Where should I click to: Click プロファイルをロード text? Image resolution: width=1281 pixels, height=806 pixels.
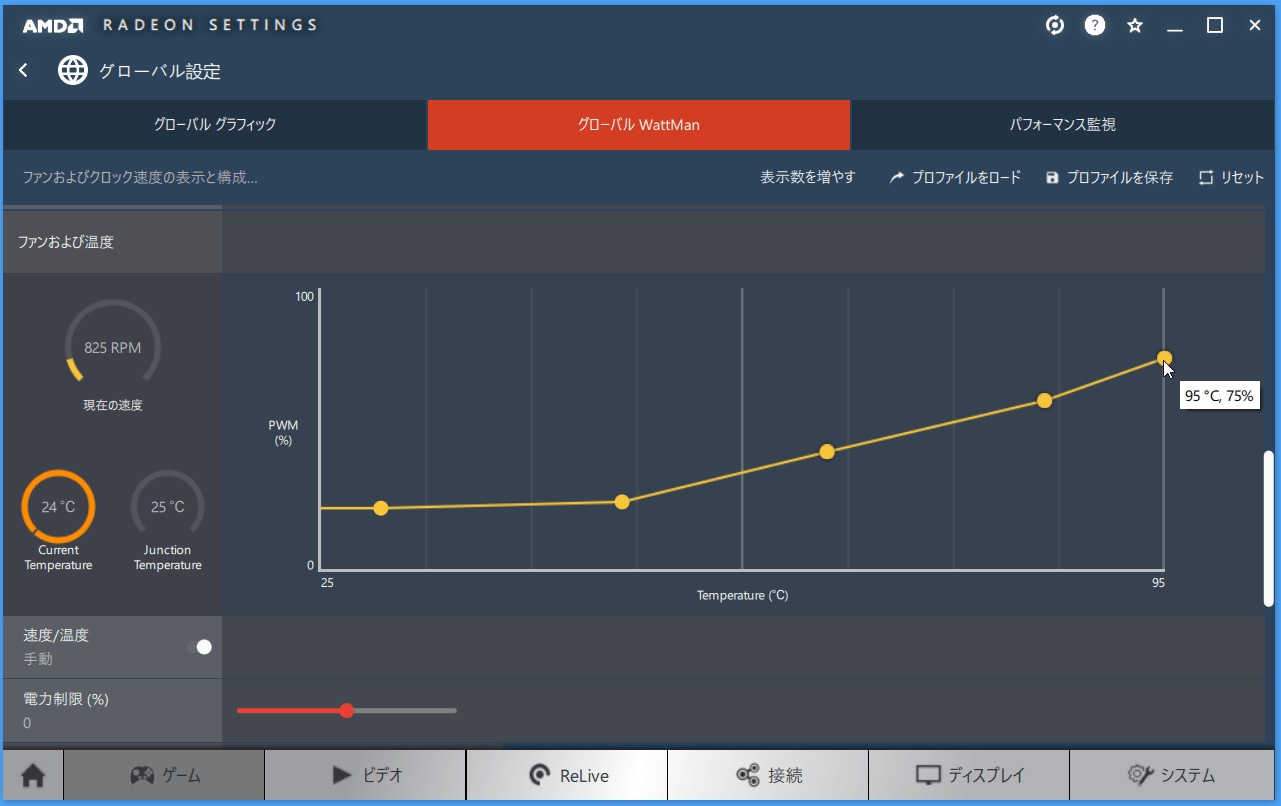coord(966,177)
